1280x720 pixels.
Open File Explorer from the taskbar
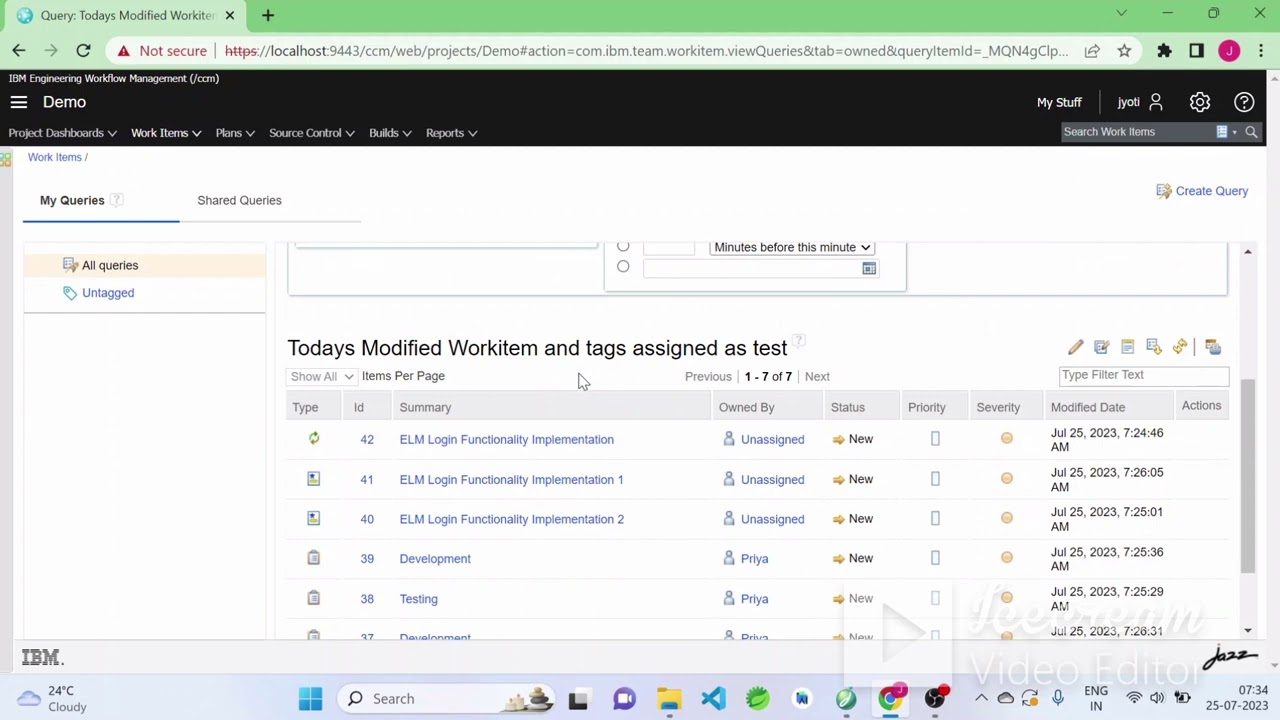tap(669, 698)
